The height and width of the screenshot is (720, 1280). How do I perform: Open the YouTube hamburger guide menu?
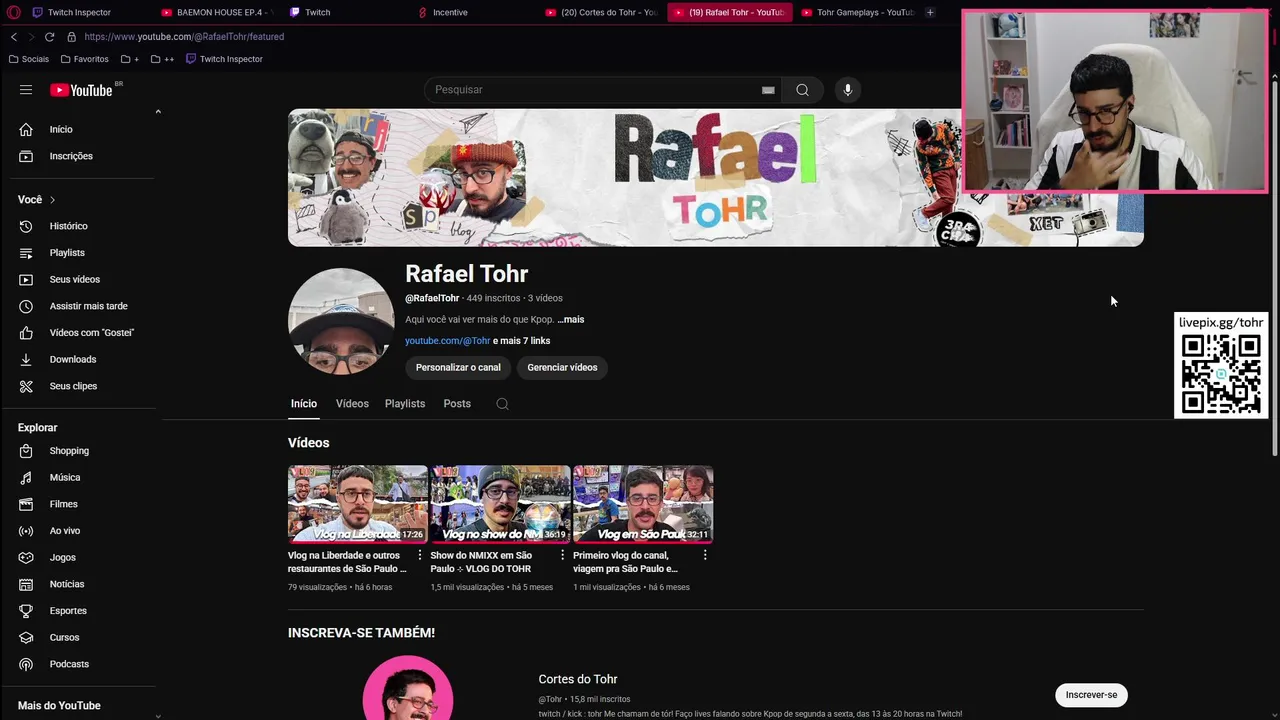pyautogui.click(x=26, y=90)
